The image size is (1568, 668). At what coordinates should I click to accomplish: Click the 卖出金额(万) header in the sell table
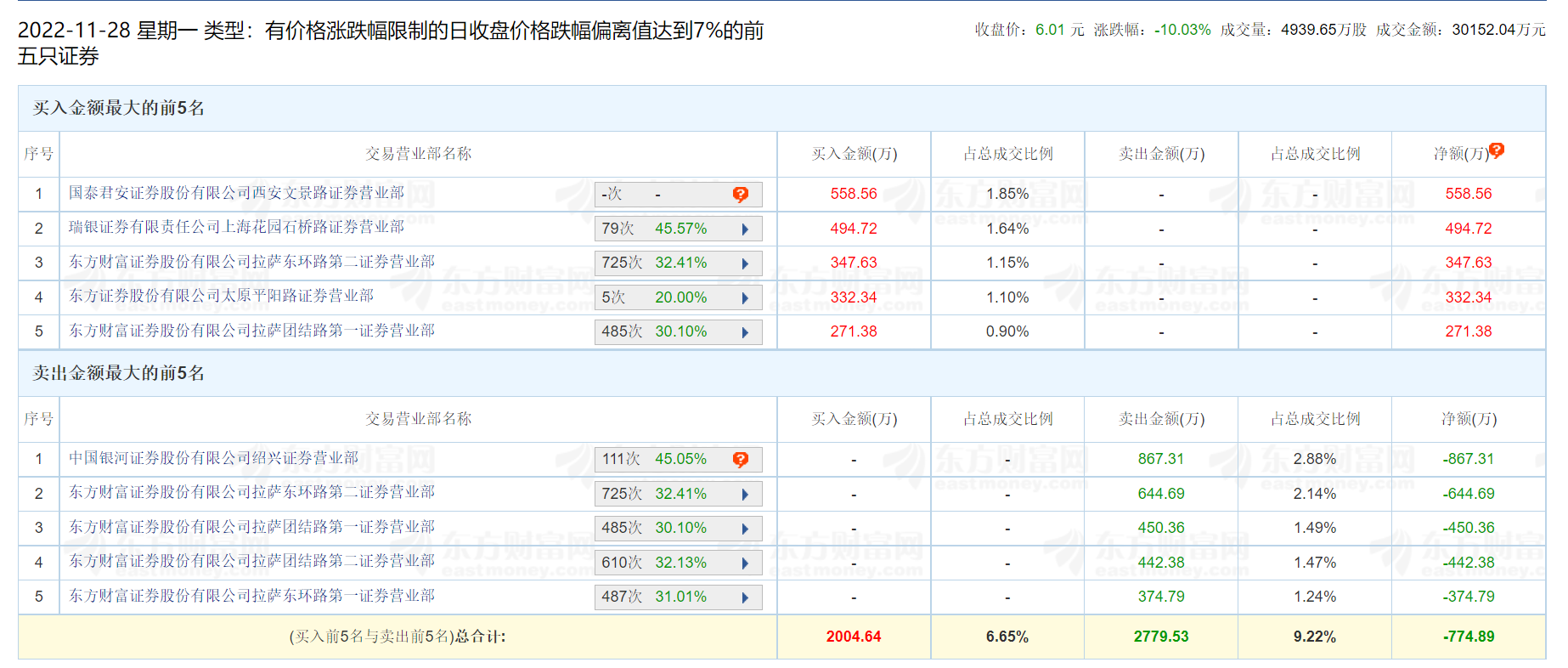pos(1161,419)
